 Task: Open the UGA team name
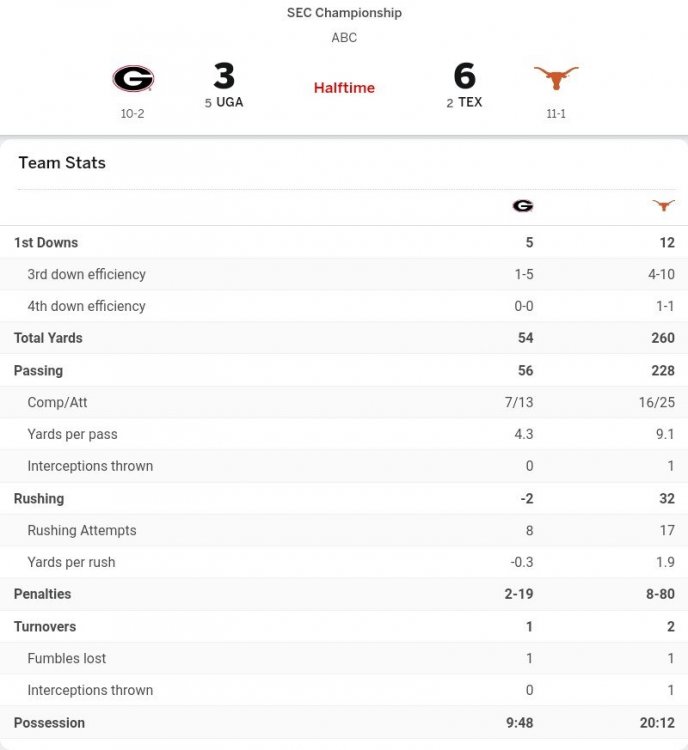230,102
